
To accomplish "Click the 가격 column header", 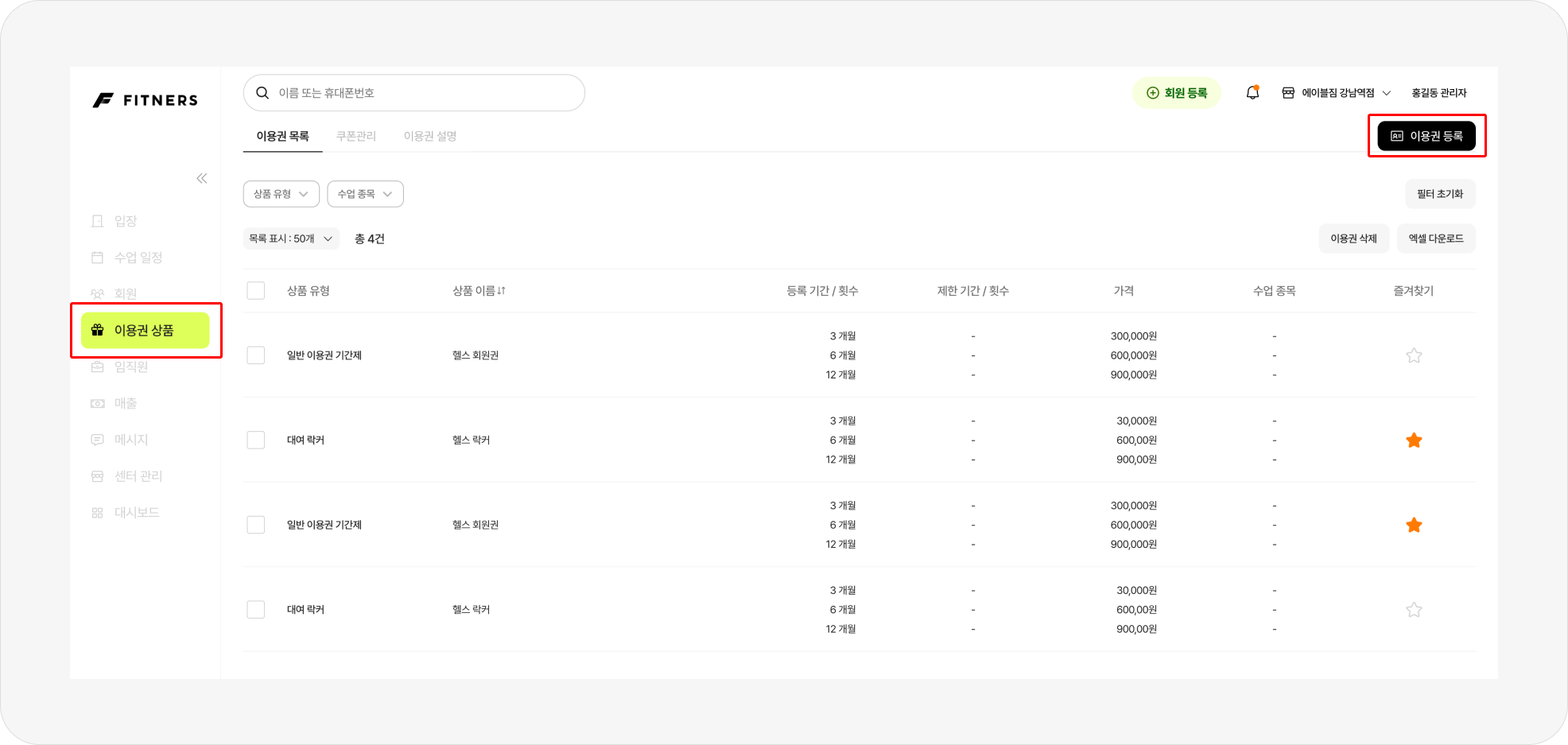I will pos(1124,291).
